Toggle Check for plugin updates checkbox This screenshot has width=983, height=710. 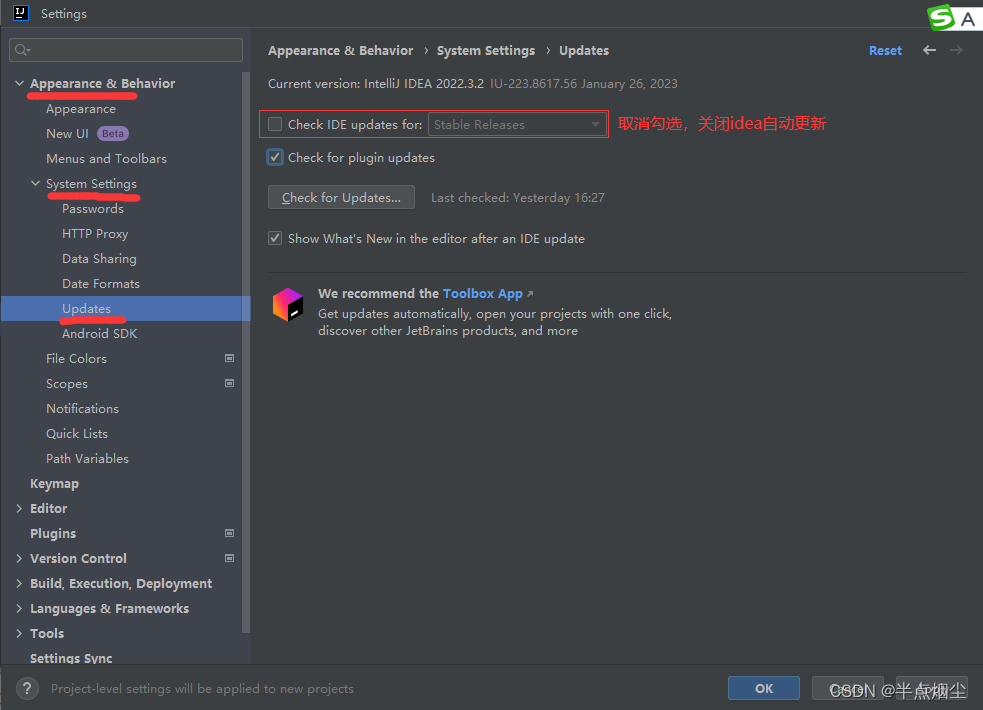[x=275, y=157]
